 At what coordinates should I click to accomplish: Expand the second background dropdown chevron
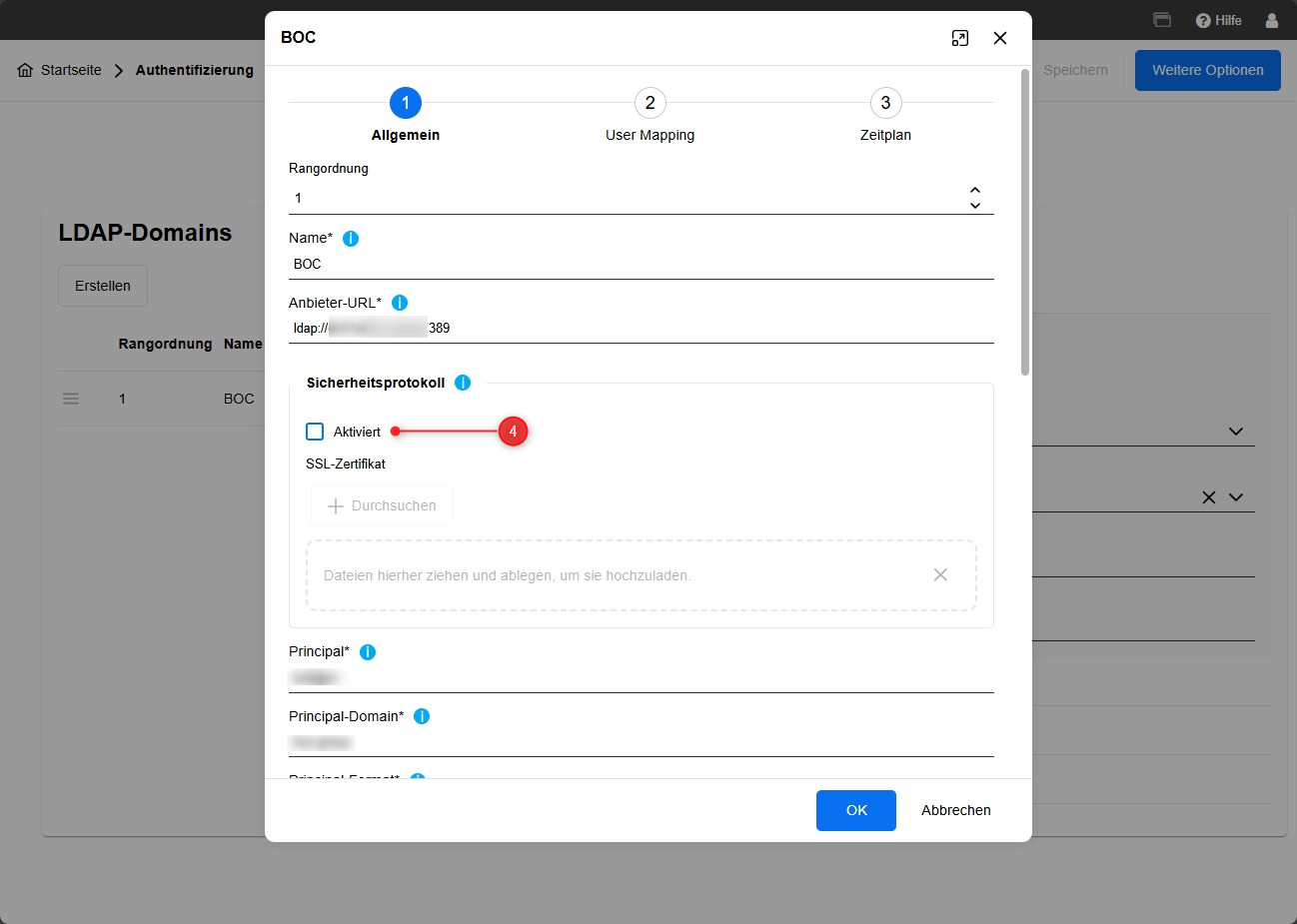1236,497
